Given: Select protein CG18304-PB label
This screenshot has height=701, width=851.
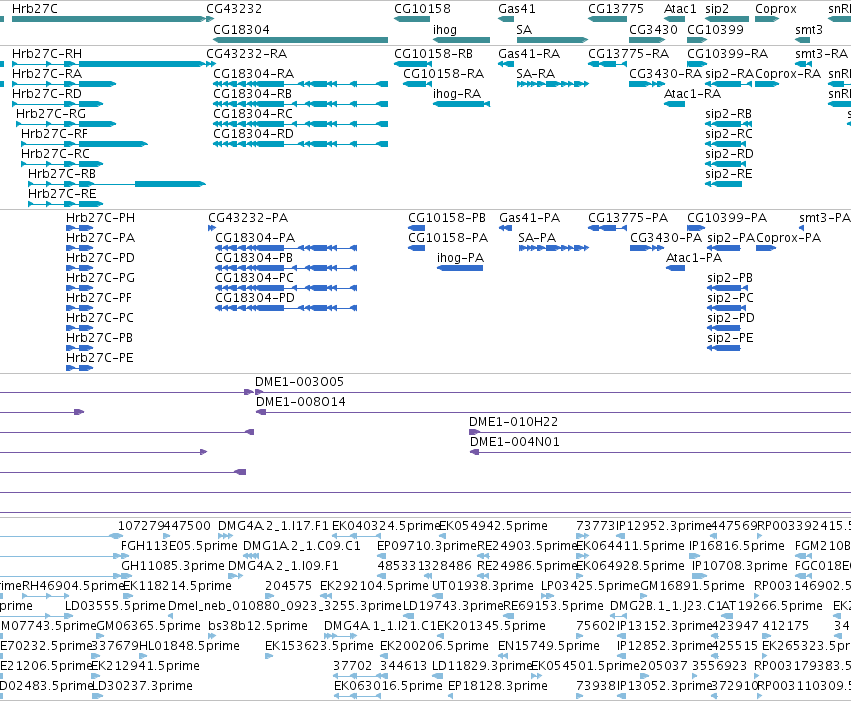Looking at the screenshot, I should [254, 257].
